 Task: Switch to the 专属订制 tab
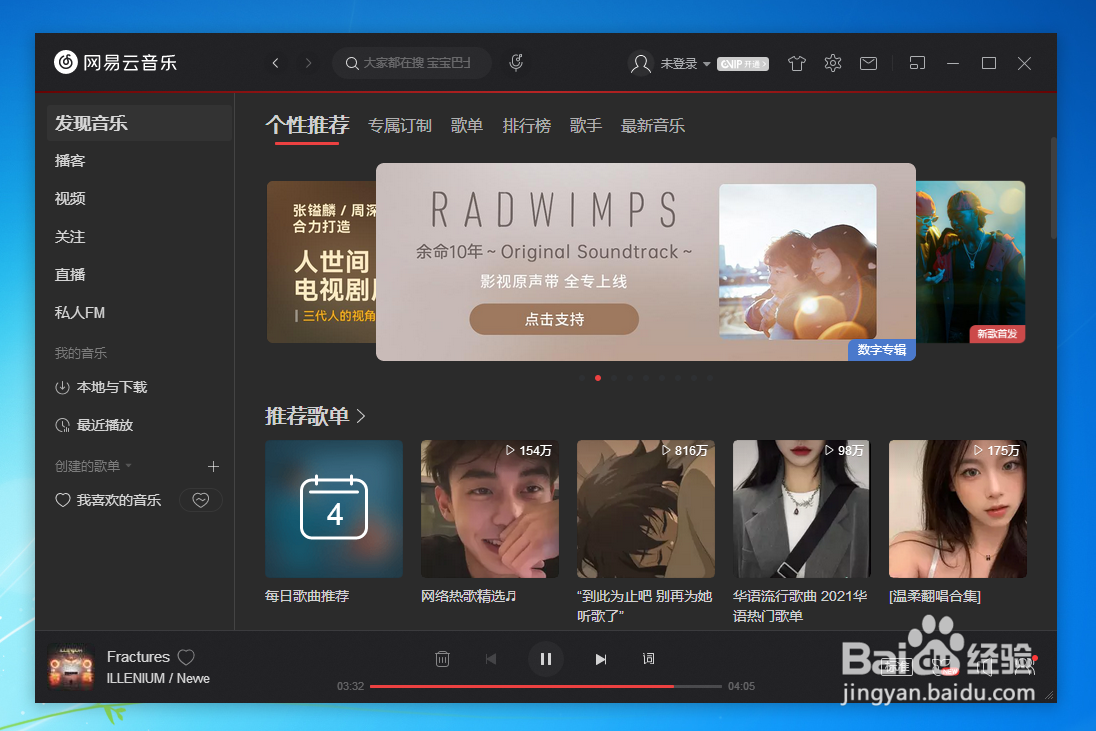pos(400,126)
